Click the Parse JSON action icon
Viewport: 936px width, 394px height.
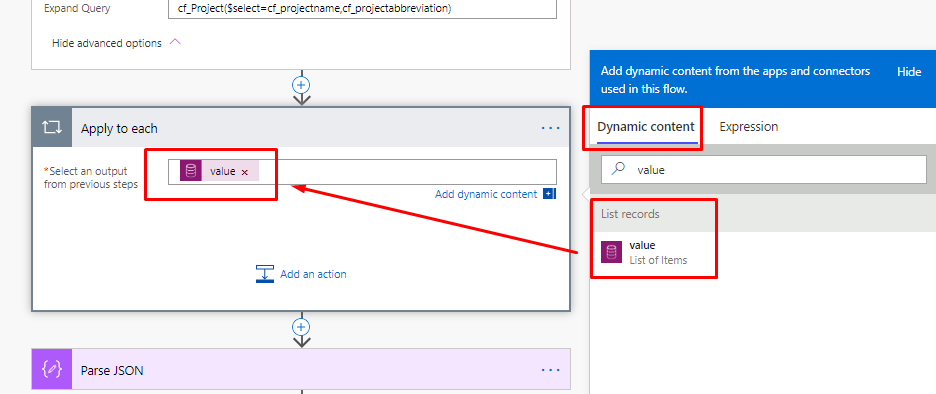coord(52,370)
